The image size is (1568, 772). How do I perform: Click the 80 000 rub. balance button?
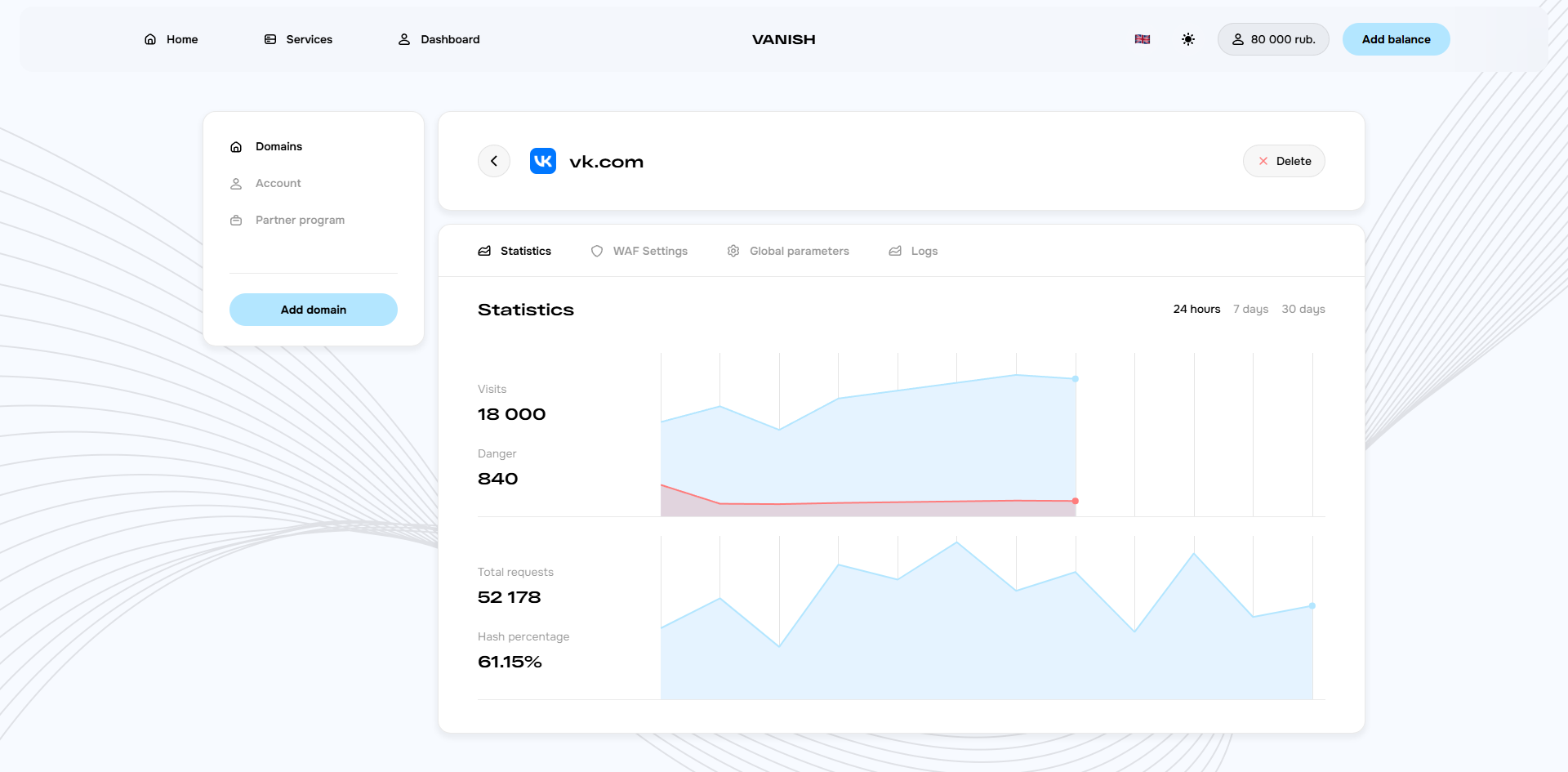(x=1273, y=39)
